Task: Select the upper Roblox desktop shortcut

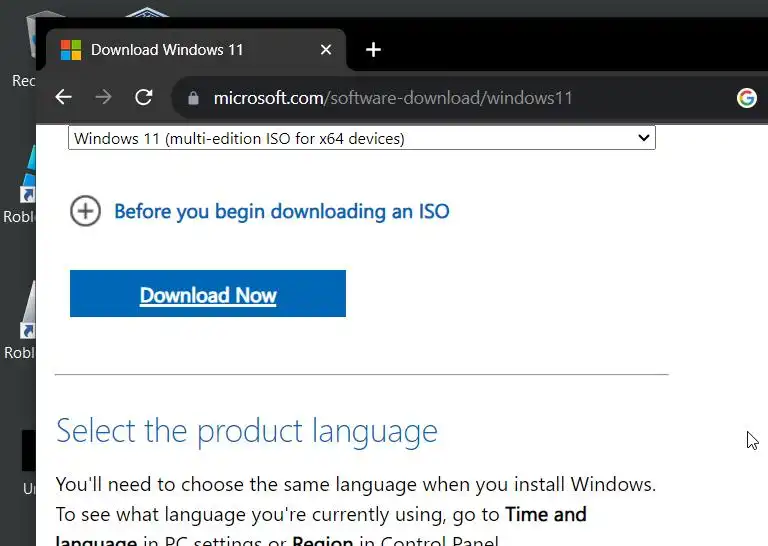Action: pyautogui.click(x=19, y=185)
